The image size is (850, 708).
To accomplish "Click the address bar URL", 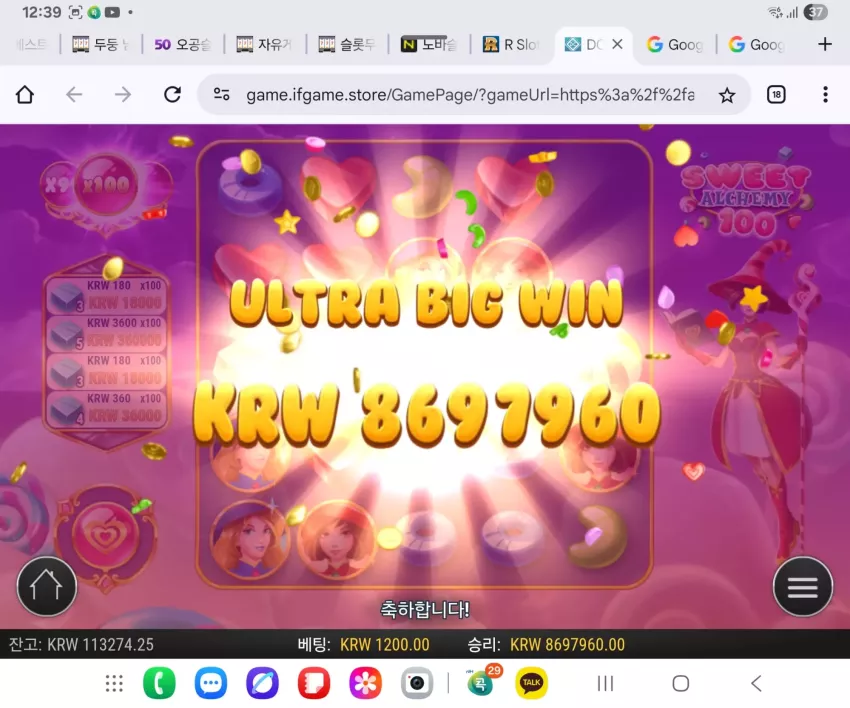I will coord(469,95).
